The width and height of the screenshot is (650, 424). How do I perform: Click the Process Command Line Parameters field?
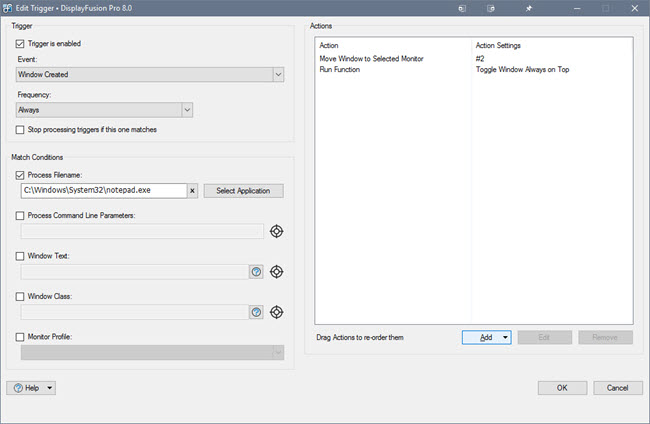pos(142,231)
